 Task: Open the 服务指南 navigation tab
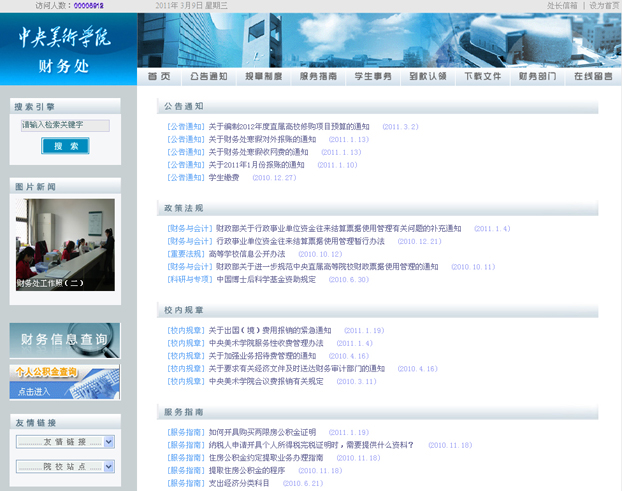pos(319,76)
